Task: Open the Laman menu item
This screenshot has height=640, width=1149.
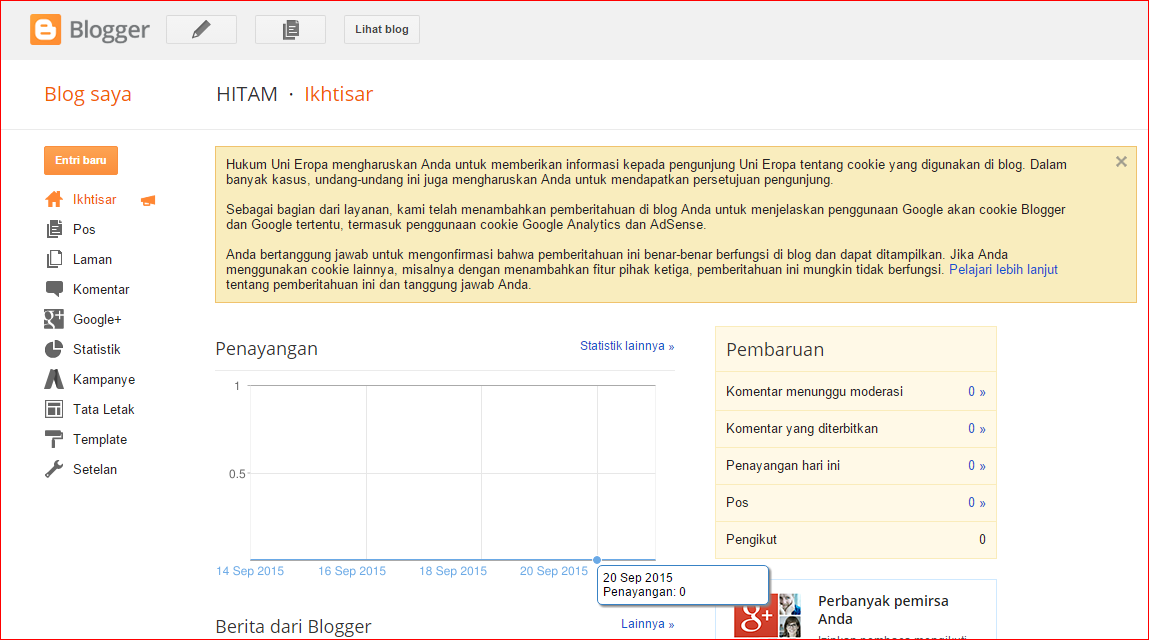Action: point(92,260)
